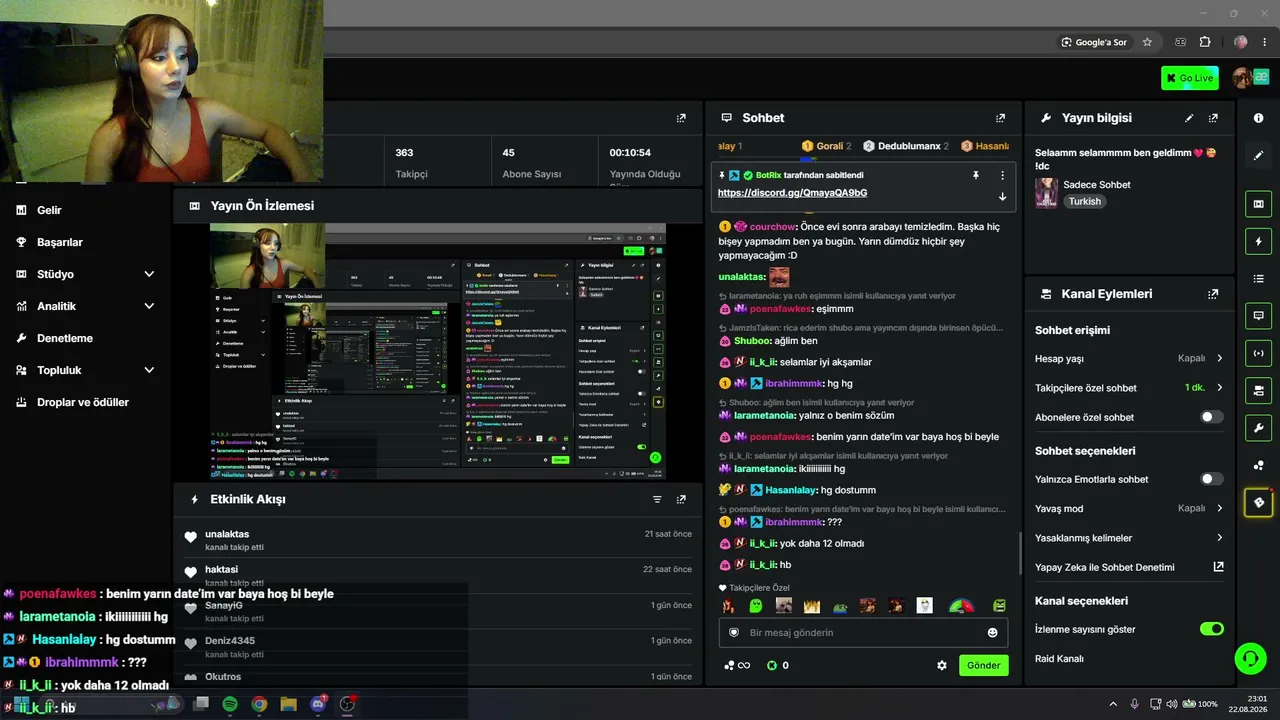Open the wrench icon in the right rail

(x=1258, y=428)
